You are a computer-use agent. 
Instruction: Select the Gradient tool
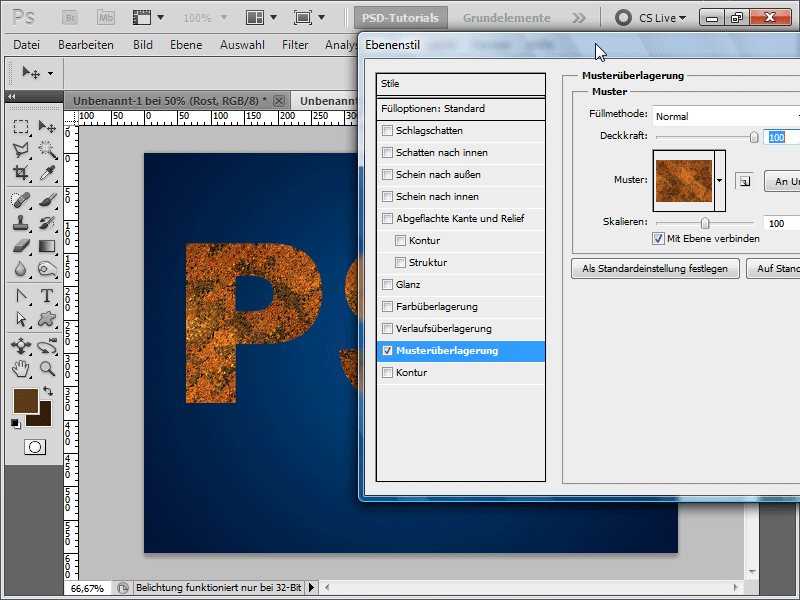[x=47, y=246]
